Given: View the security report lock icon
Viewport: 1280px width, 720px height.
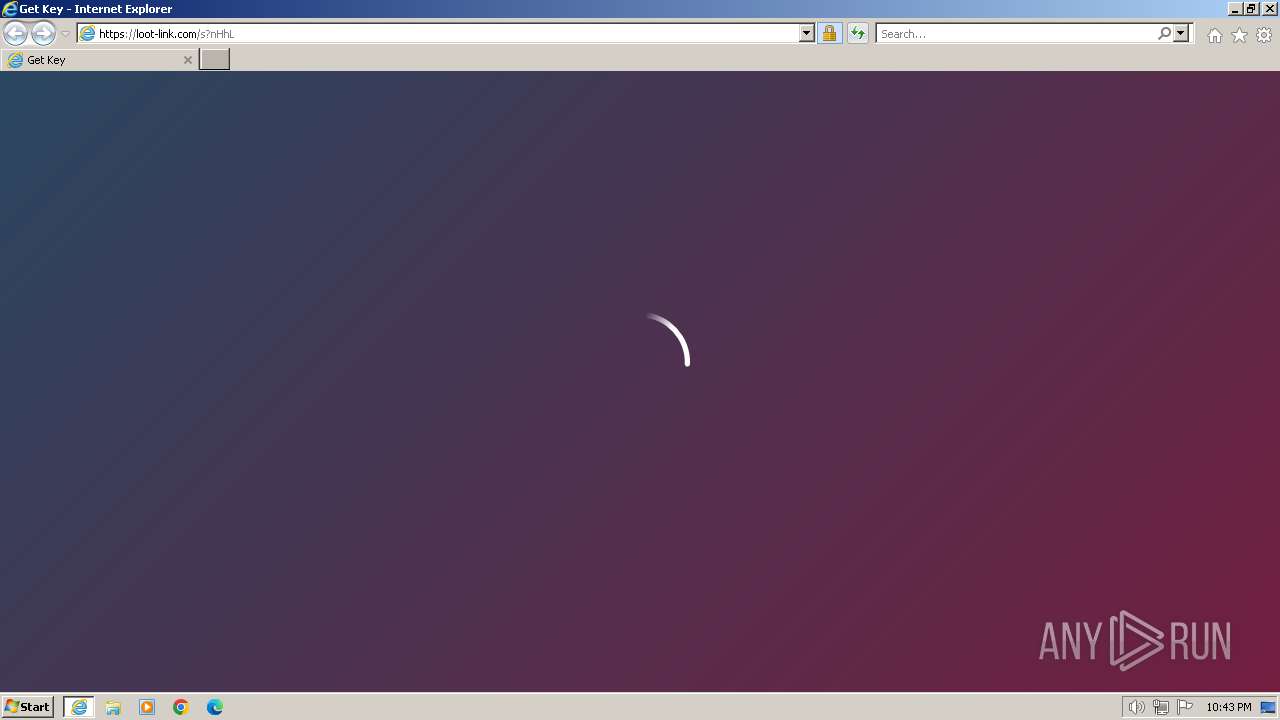Looking at the screenshot, I should (x=829, y=33).
